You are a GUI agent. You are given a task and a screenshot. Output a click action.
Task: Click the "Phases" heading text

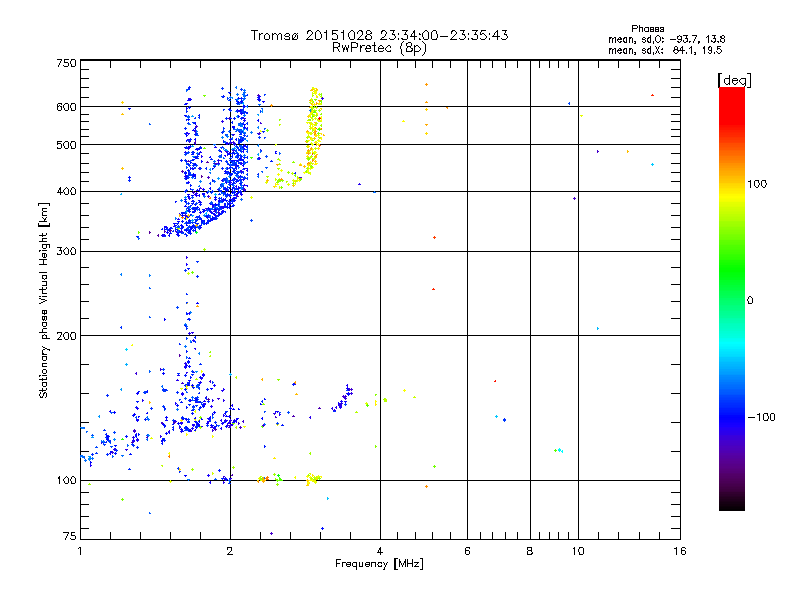point(647,29)
